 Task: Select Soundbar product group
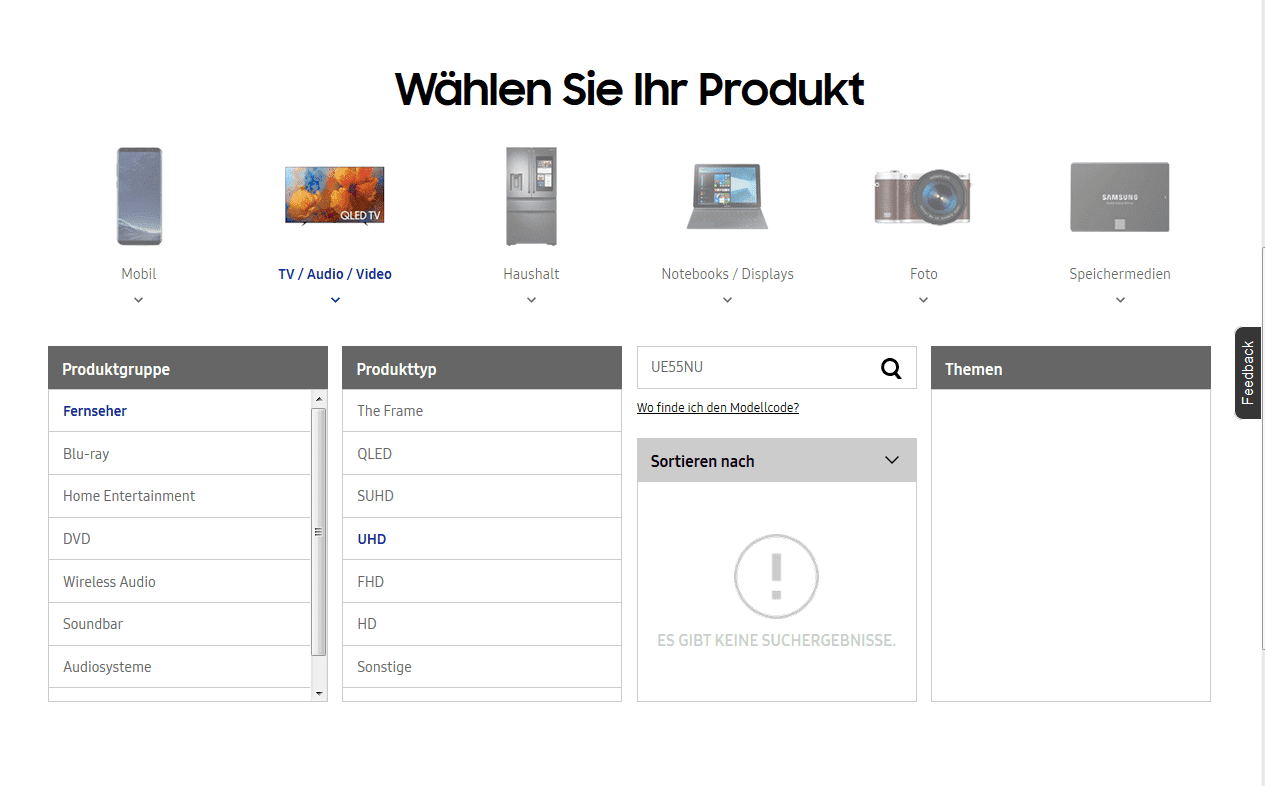(x=180, y=624)
